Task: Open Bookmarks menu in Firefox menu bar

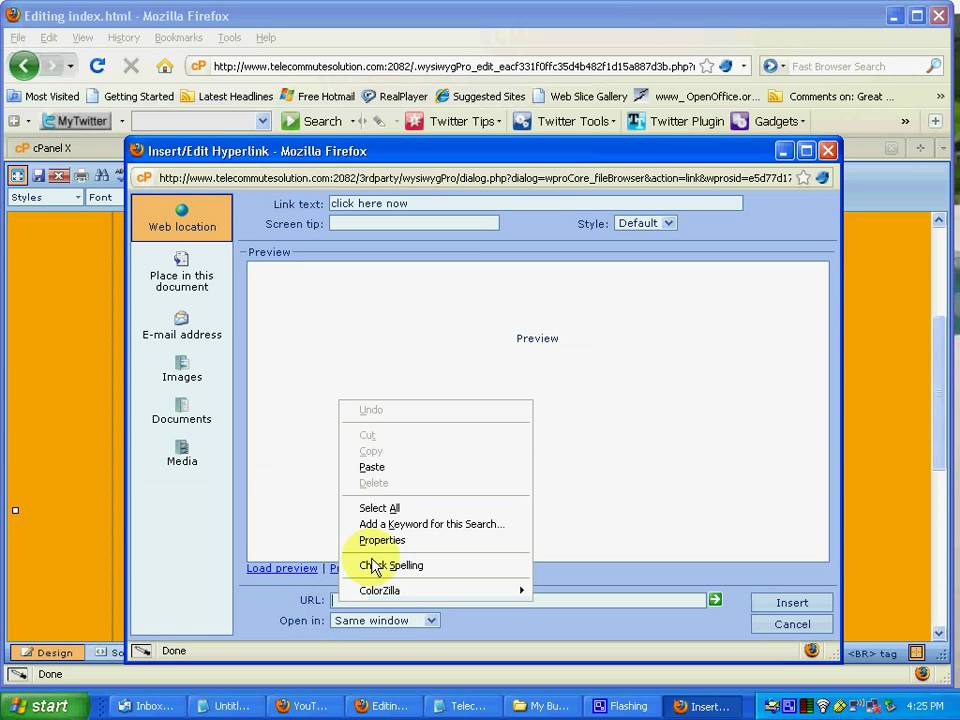Action: click(178, 37)
